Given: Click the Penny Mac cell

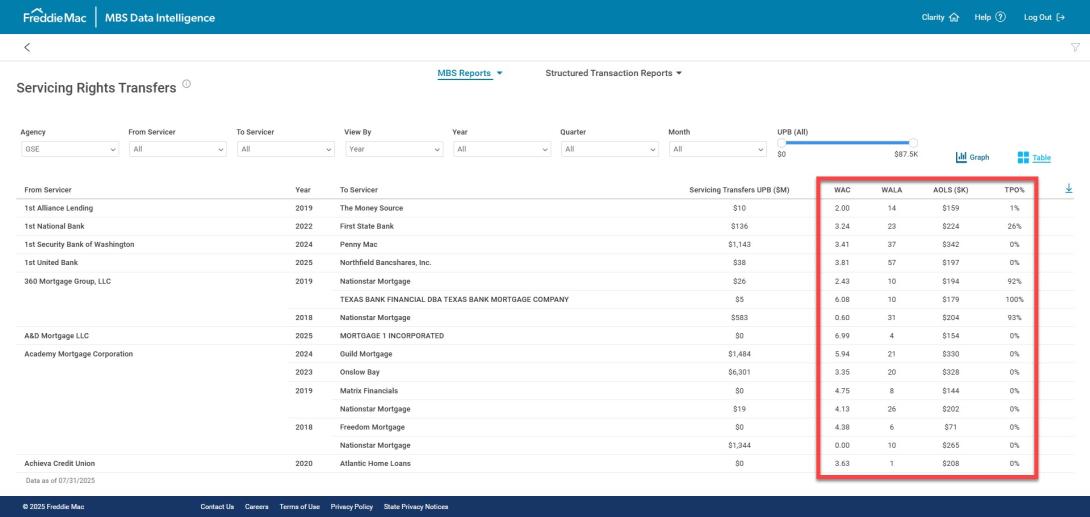Looking at the screenshot, I should (x=358, y=244).
